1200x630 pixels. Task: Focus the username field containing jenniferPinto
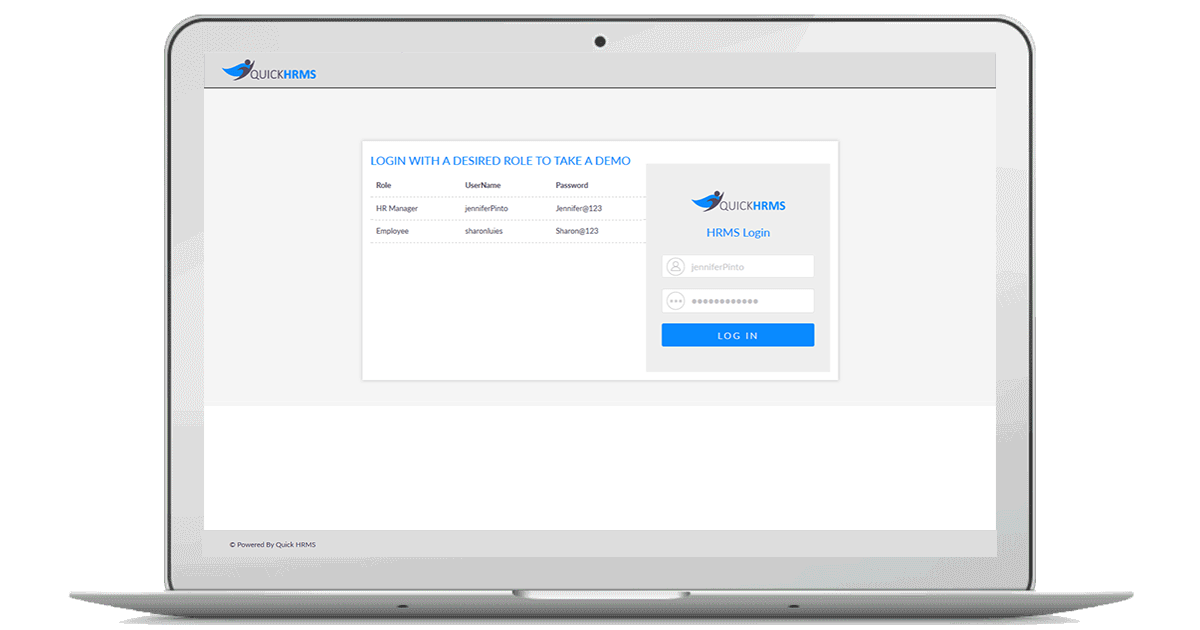click(748, 267)
